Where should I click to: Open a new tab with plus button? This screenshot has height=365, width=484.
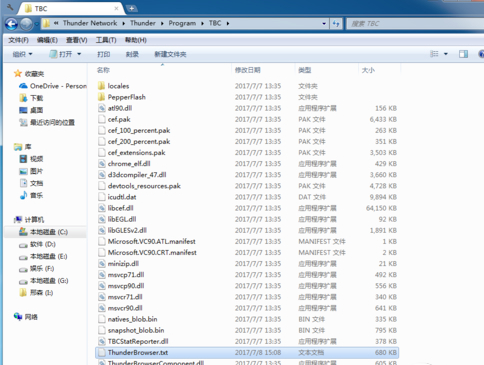(132, 8)
